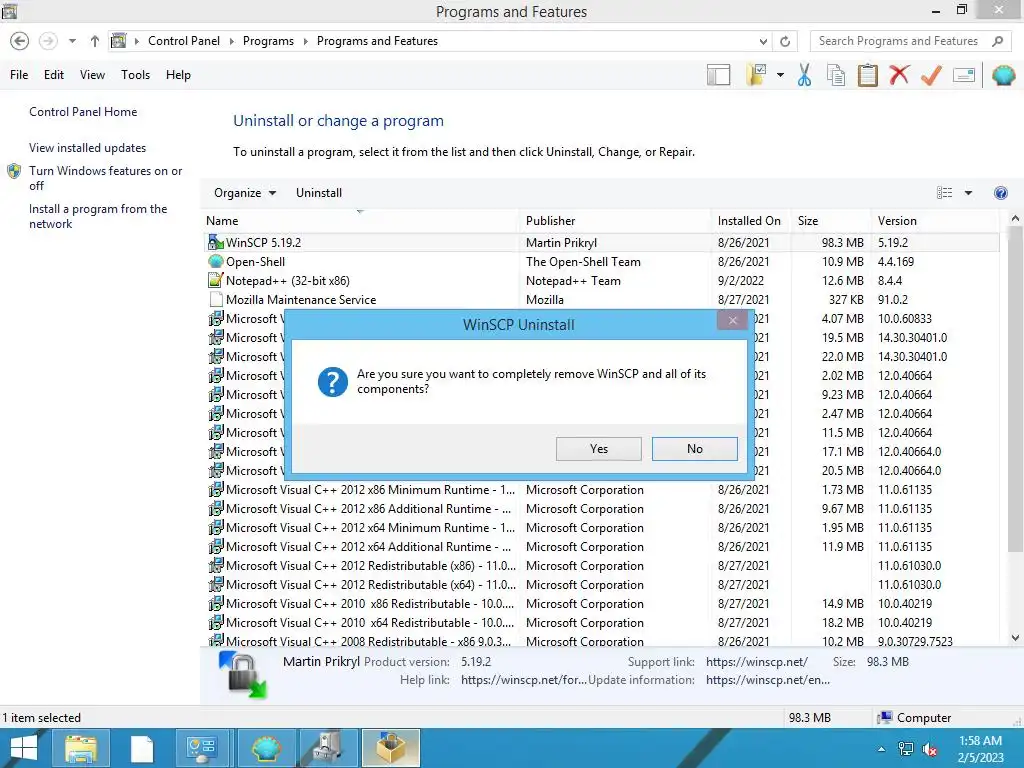Open the Control Panel taskbar icon
Image resolution: width=1024 pixels, height=768 pixels.
point(202,748)
